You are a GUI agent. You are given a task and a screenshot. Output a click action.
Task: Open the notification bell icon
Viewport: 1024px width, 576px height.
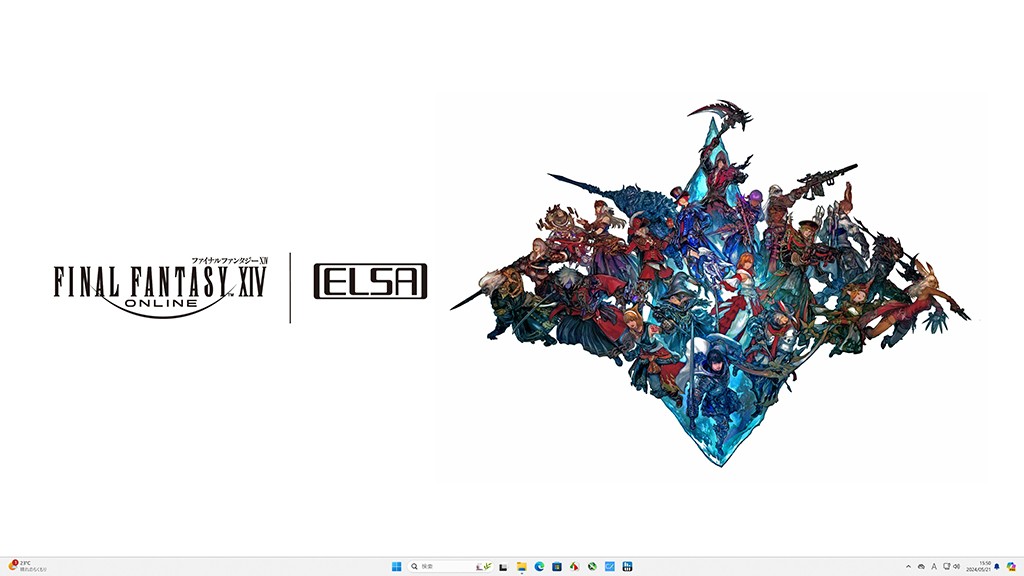click(997, 566)
